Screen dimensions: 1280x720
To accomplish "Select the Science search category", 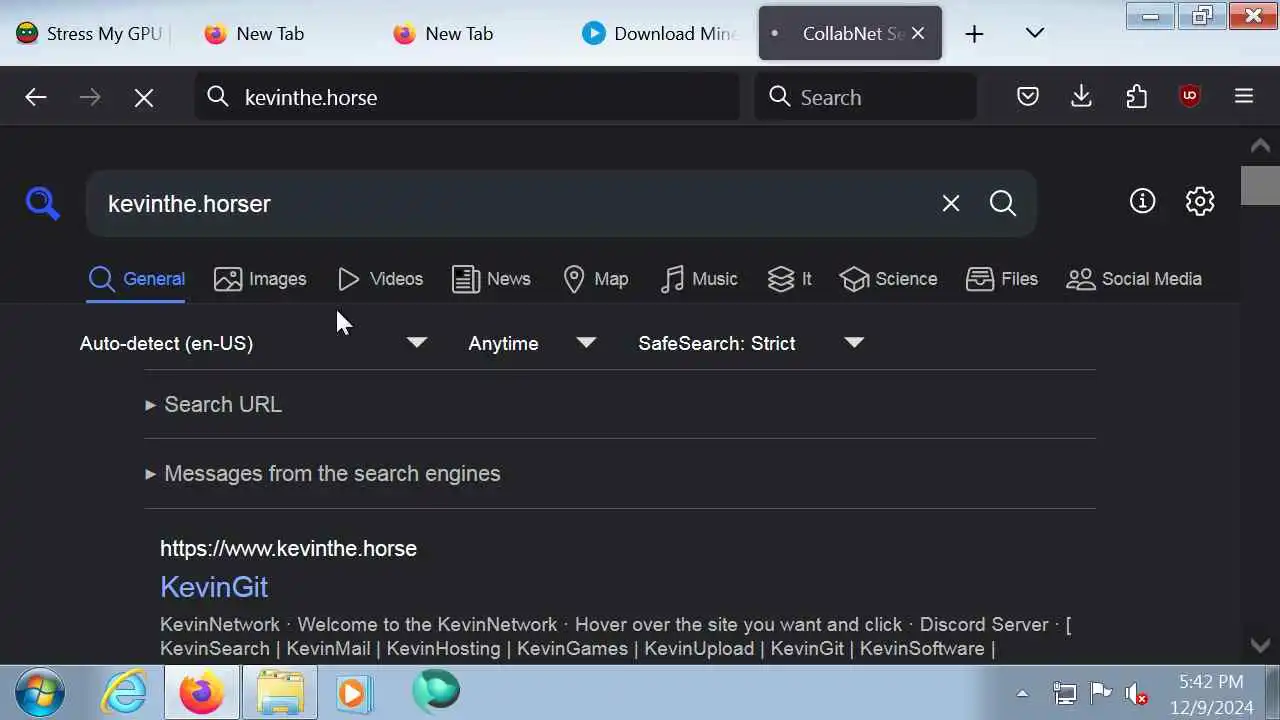I will (x=888, y=279).
